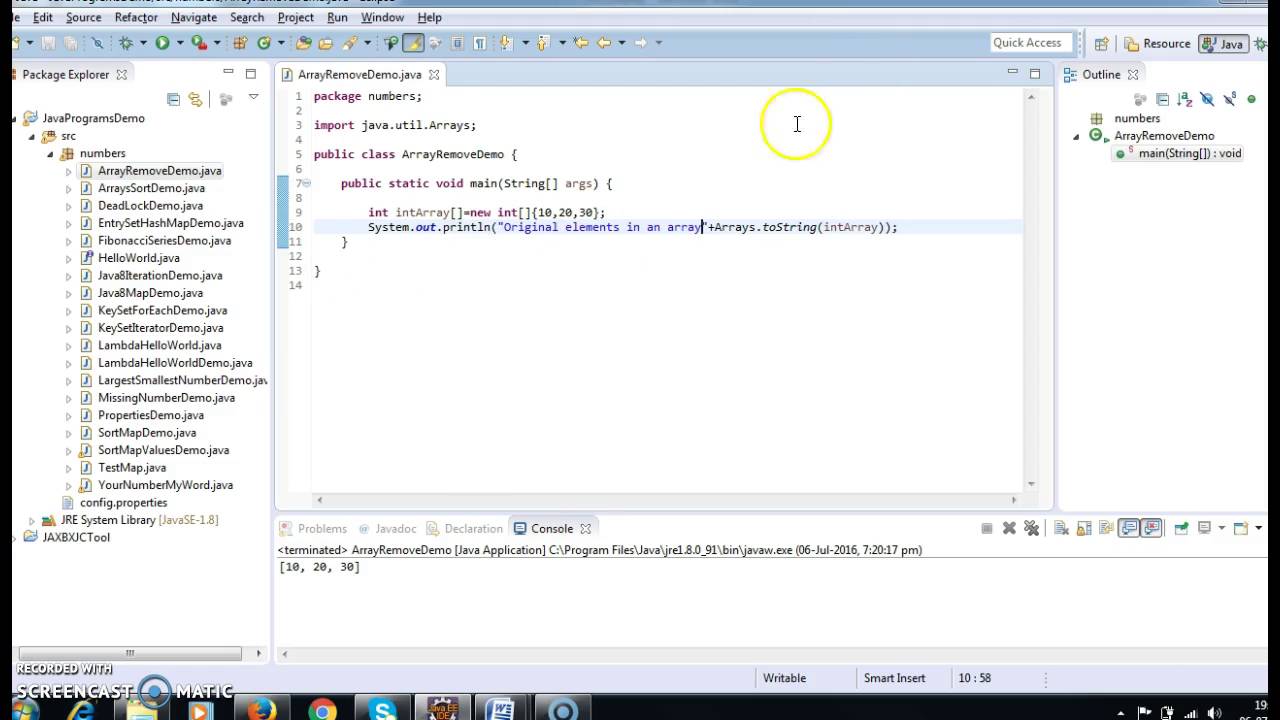Viewport: 1280px width, 720px height.
Task: Open the Window menu
Action: [382, 17]
